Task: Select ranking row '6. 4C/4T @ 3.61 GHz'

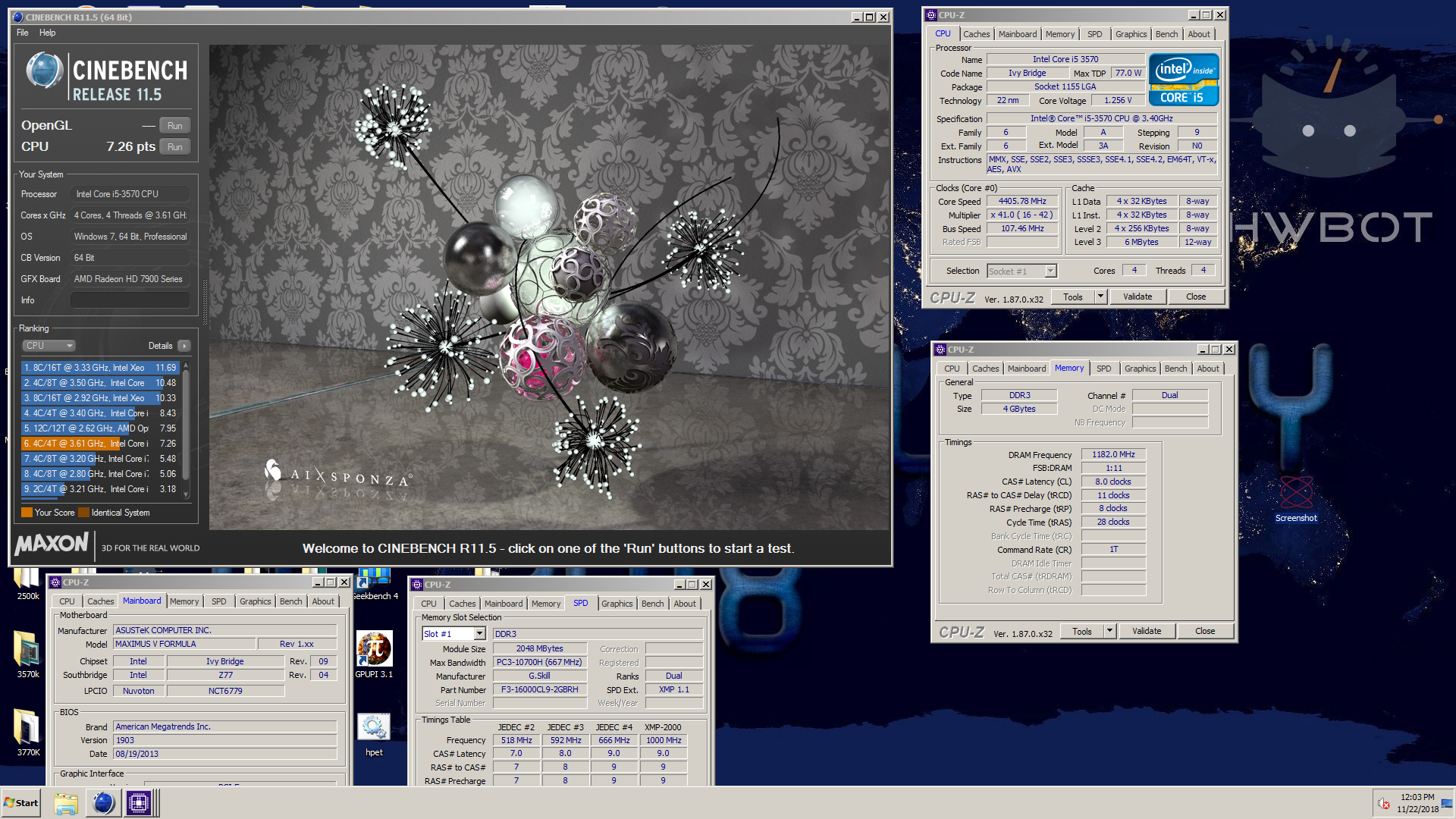Action: coord(99,444)
